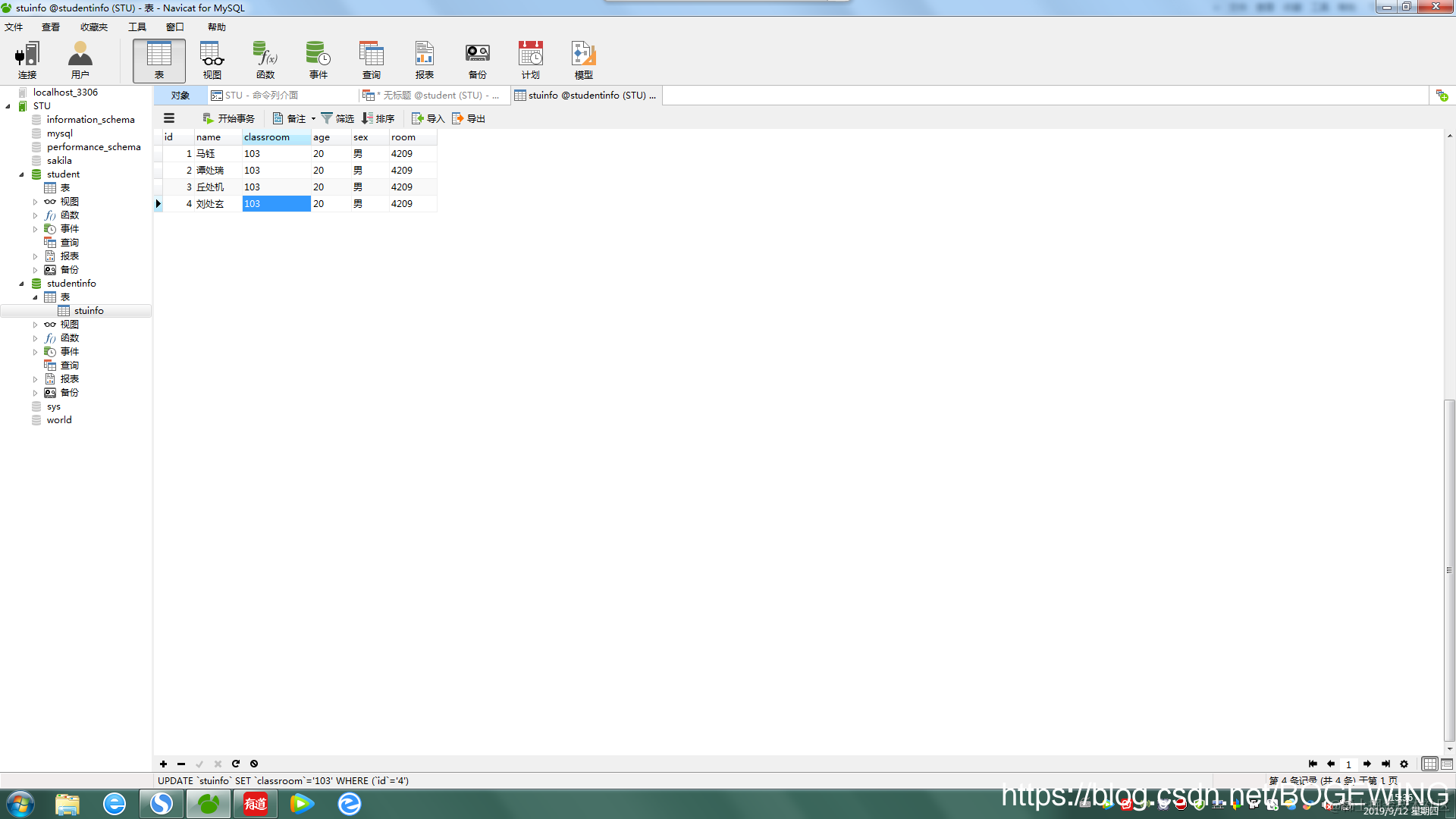Open the View (视图) toolbar icon

pos(212,60)
